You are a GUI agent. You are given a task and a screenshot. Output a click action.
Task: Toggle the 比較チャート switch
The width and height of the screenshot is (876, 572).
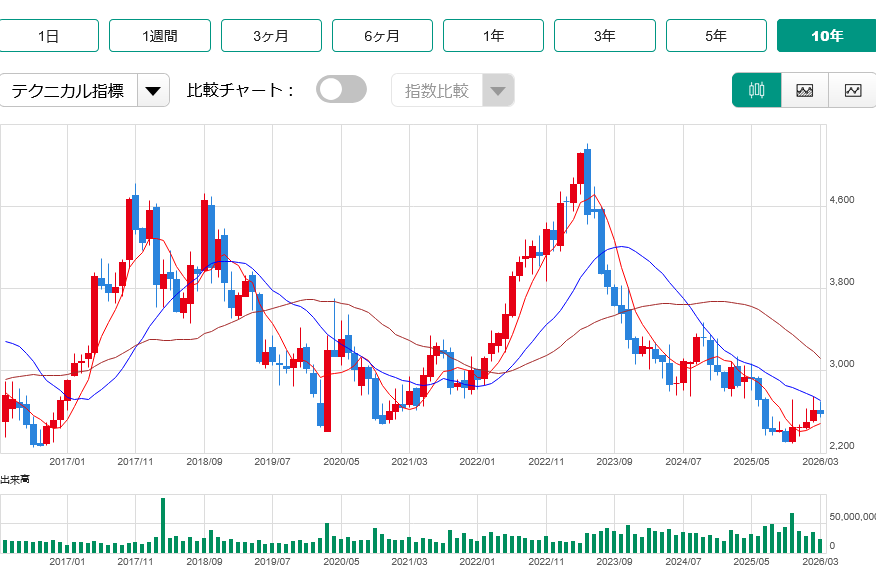pos(342,90)
